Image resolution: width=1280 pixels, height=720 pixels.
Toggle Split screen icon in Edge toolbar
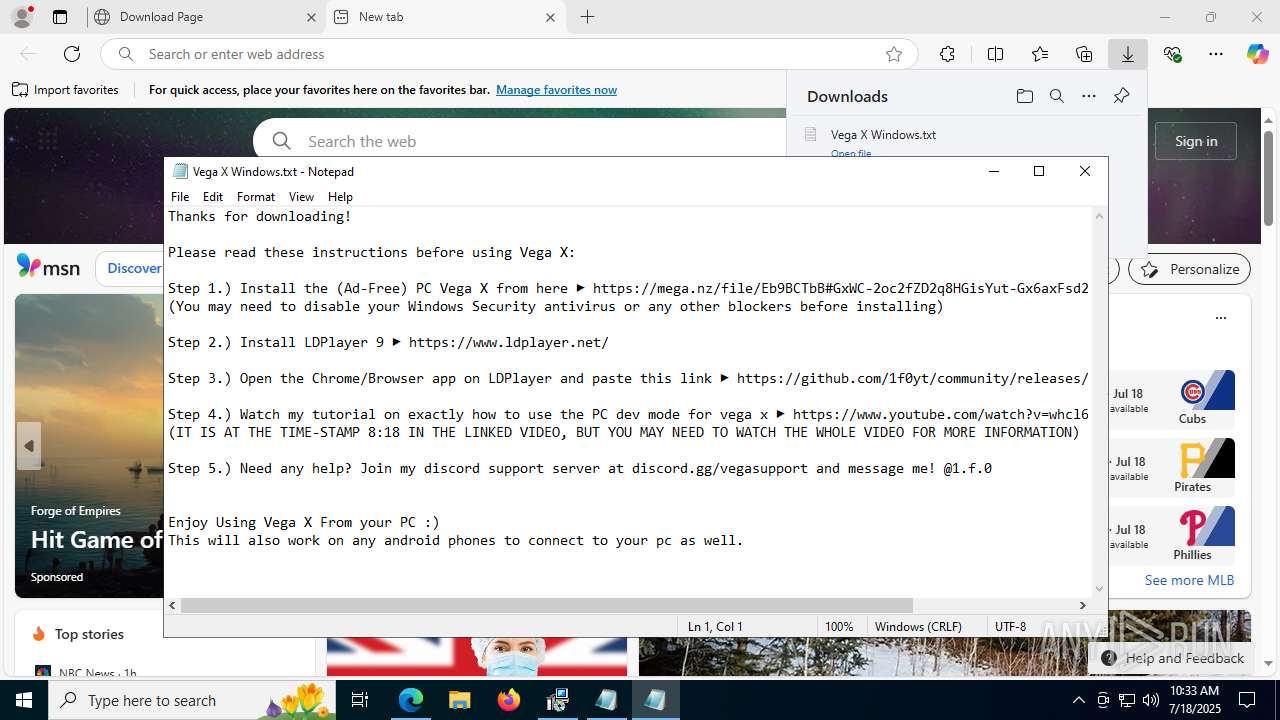995,54
